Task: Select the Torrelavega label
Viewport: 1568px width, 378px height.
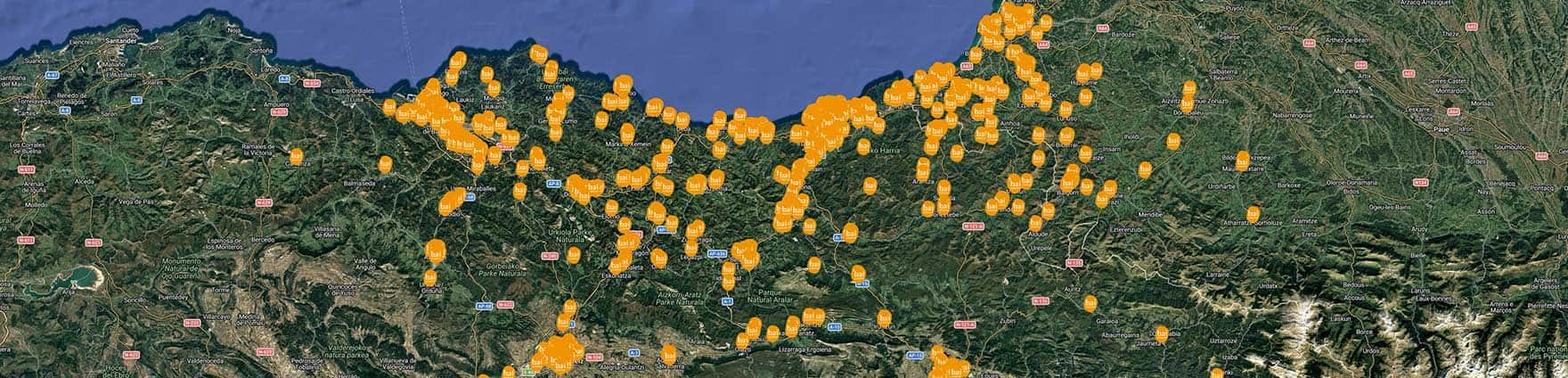Action: click(x=34, y=101)
